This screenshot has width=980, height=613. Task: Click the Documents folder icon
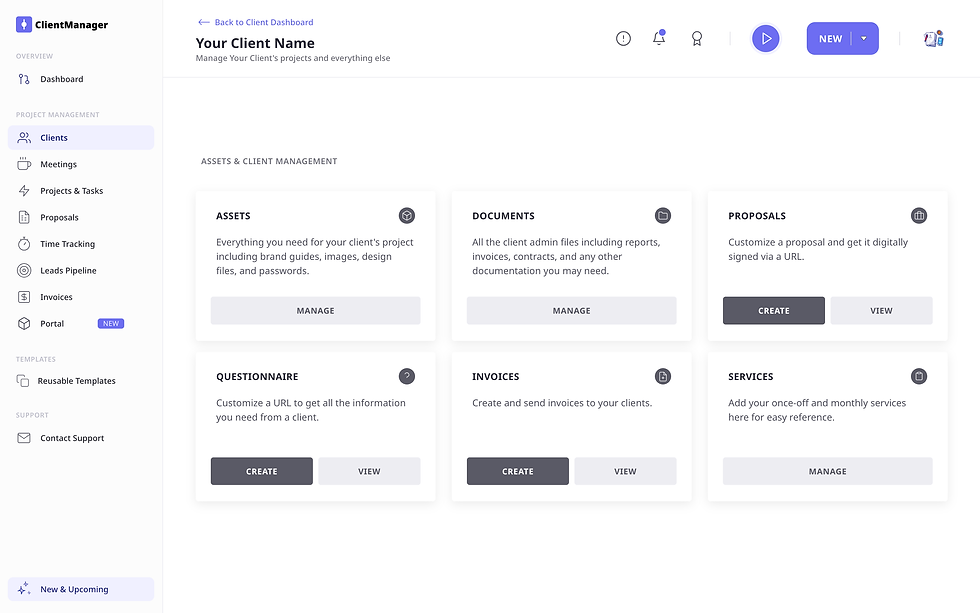(x=663, y=215)
